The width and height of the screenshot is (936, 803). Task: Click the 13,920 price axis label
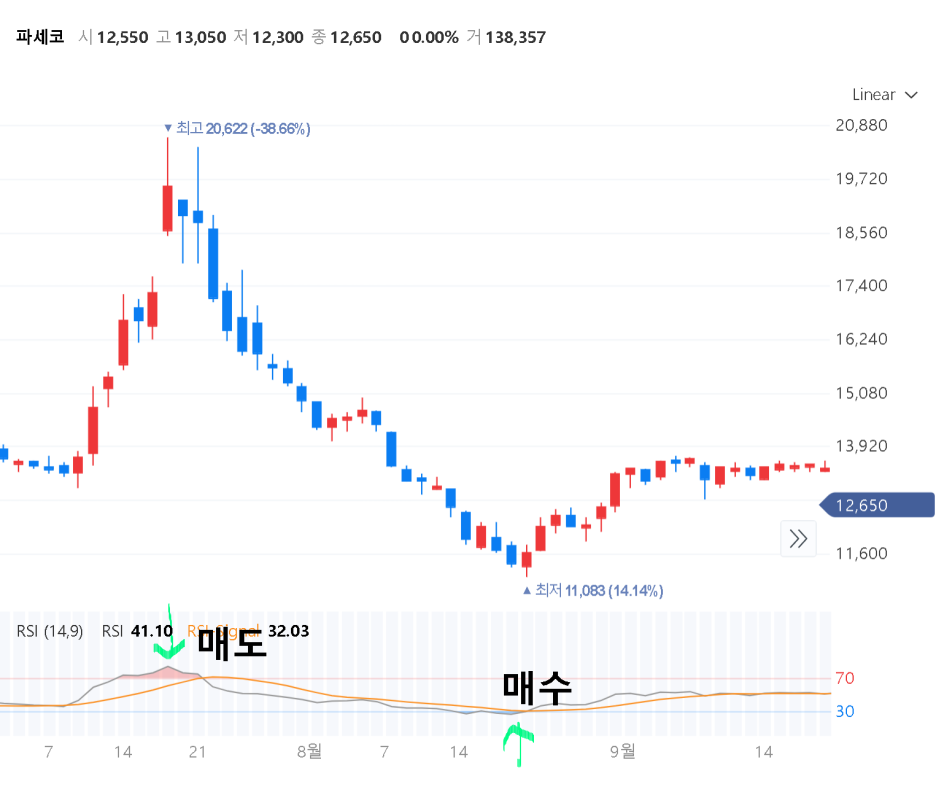point(861,446)
